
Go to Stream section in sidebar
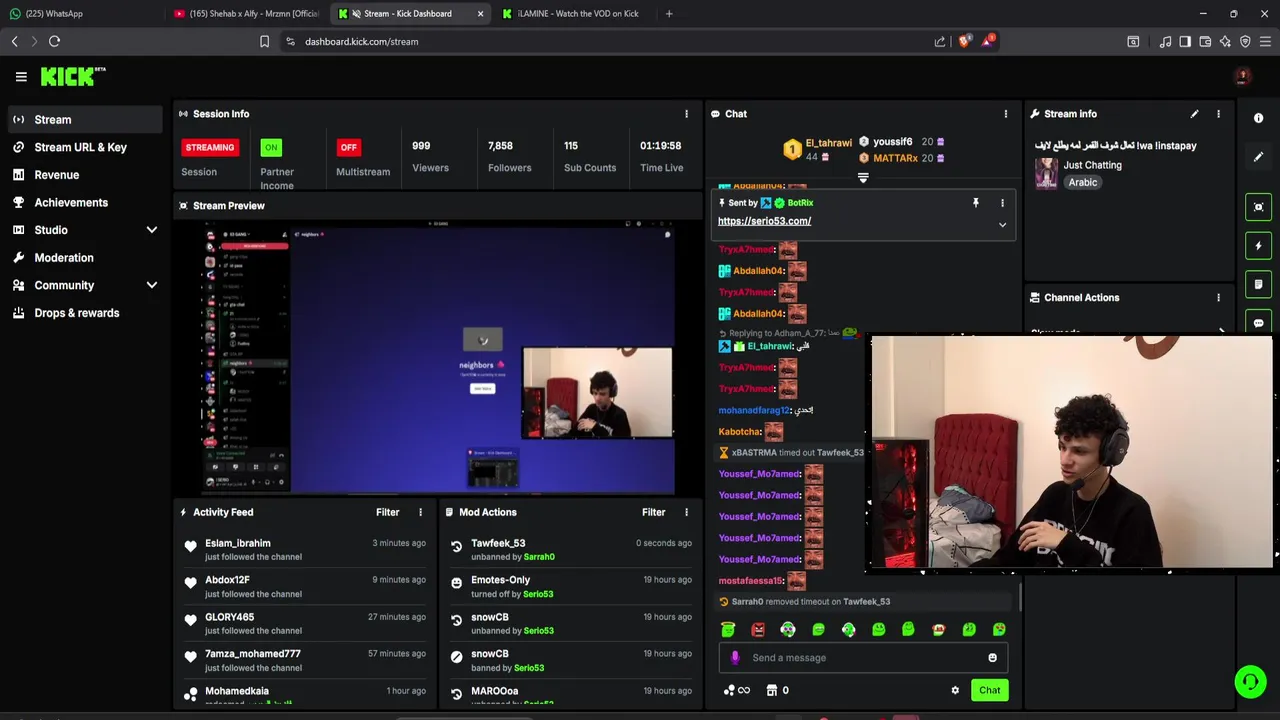(85, 120)
